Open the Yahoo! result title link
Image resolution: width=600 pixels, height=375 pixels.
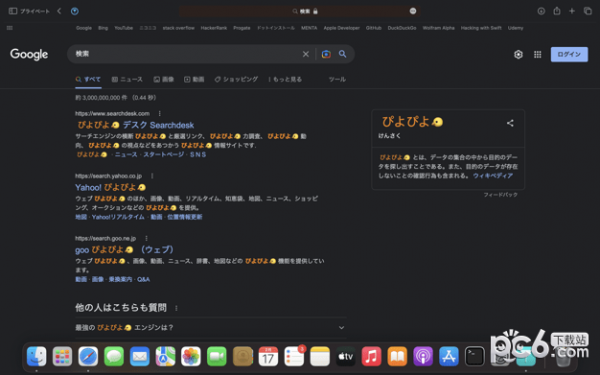[x=111, y=188]
